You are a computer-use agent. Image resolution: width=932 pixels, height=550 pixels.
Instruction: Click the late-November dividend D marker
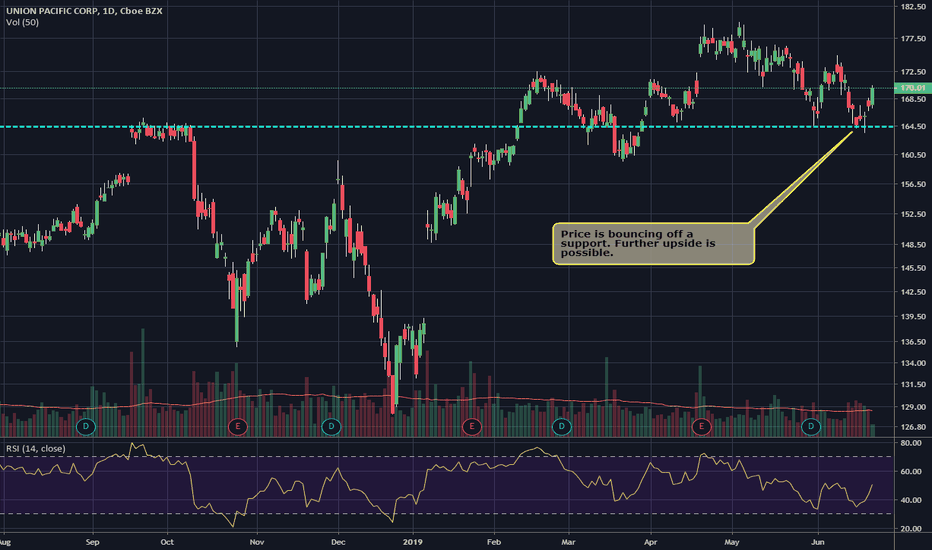point(331,426)
